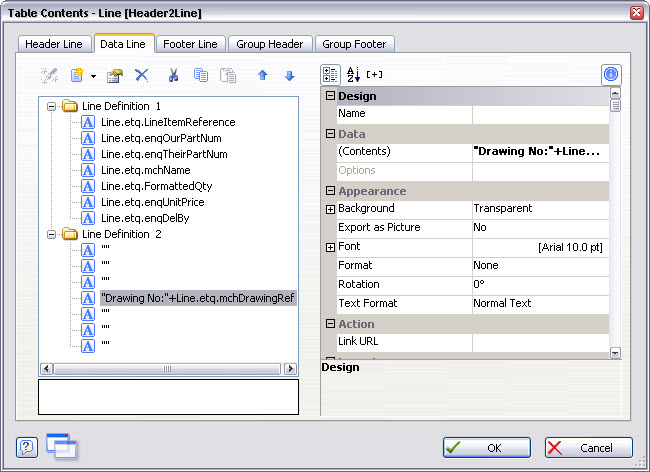Click the Background value Transparent

point(540,208)
